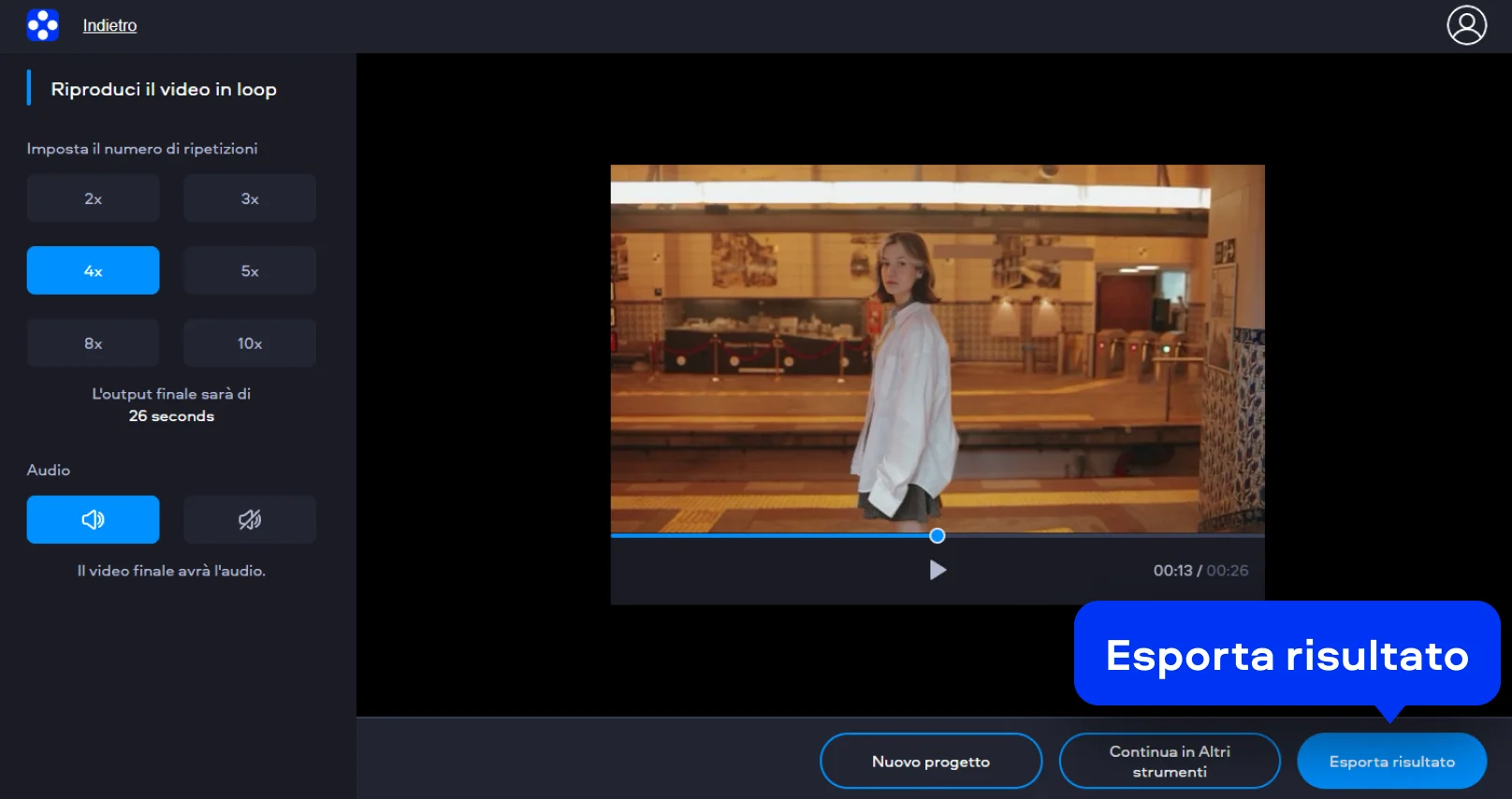Select 2x repetitions

pyautogui.click(x=93, y=198)
